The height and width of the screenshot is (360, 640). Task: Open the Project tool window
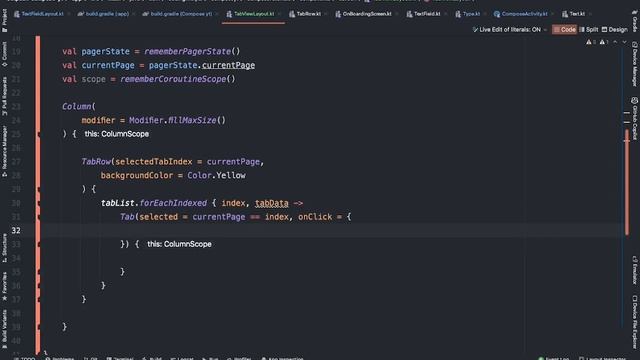pos(4,21)
